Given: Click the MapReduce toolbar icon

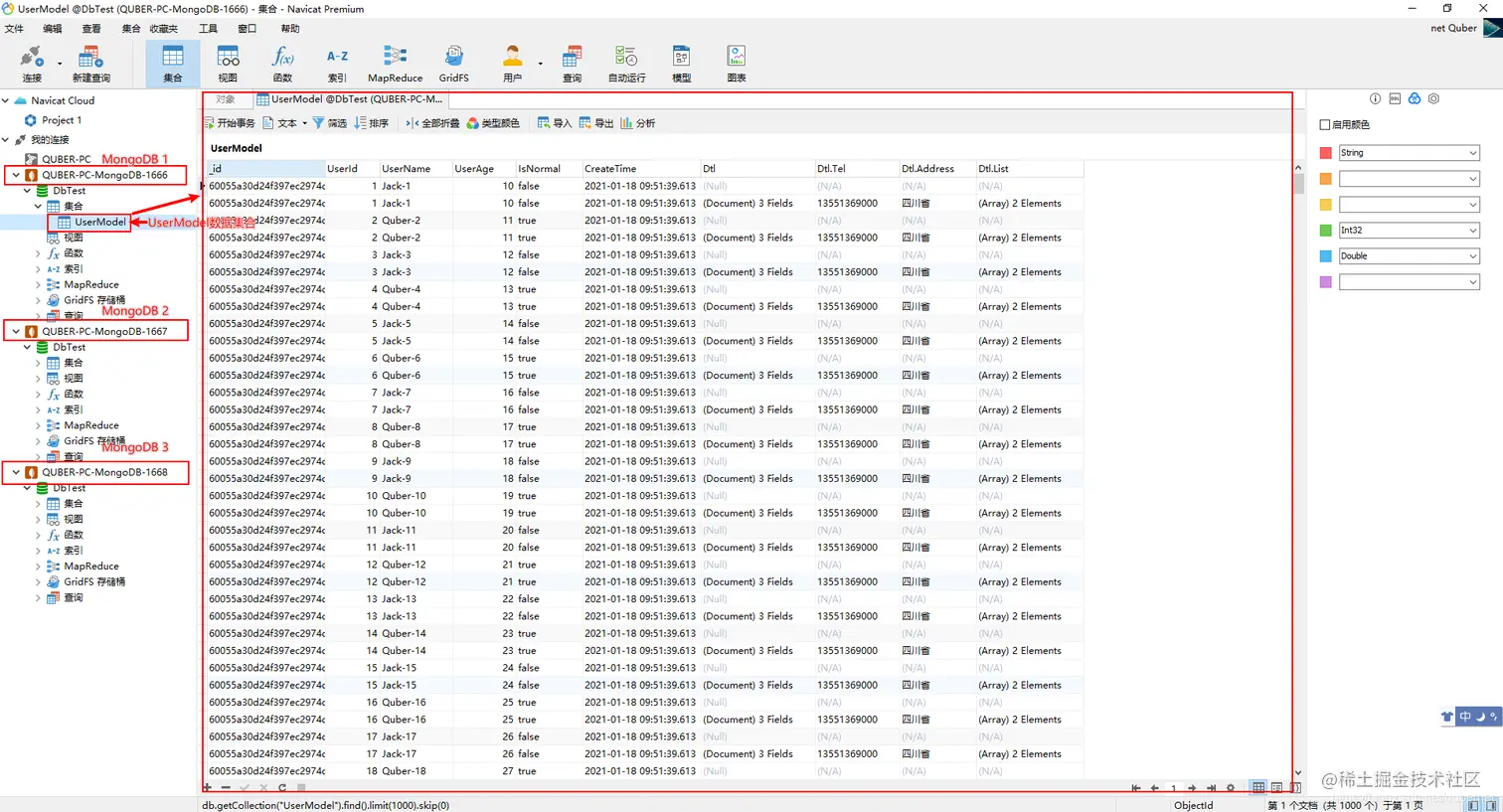Looking at the screenshot, I should click(x=395, y=64).
